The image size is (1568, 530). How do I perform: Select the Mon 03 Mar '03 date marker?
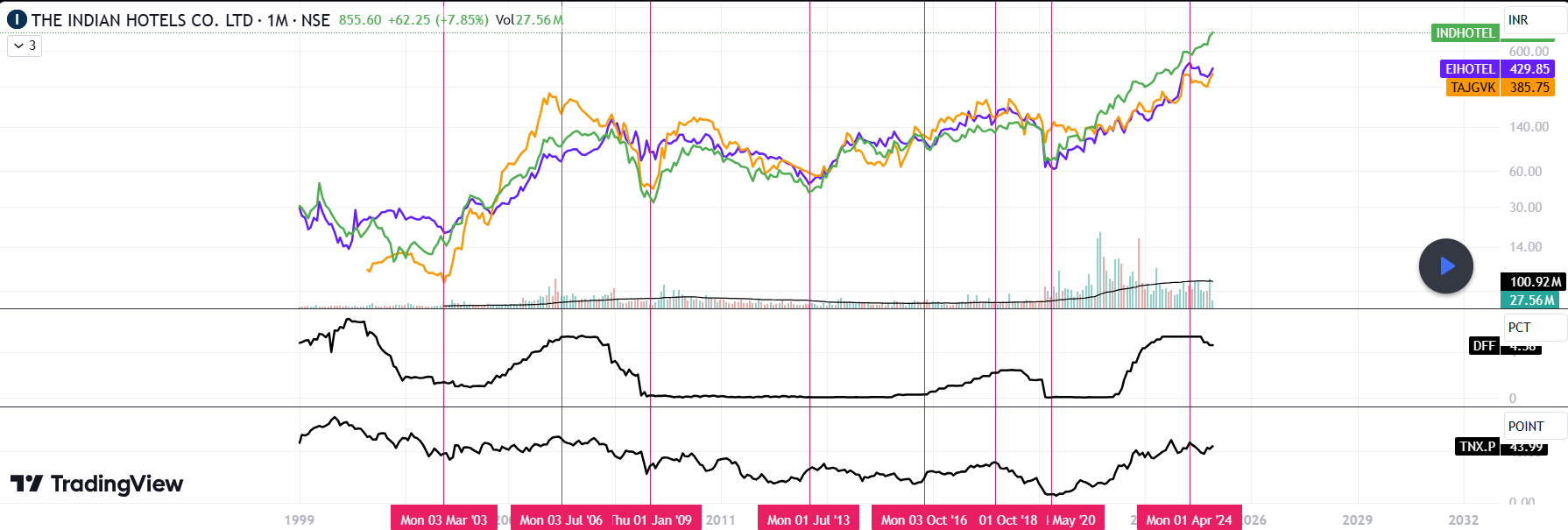[443, 519]
